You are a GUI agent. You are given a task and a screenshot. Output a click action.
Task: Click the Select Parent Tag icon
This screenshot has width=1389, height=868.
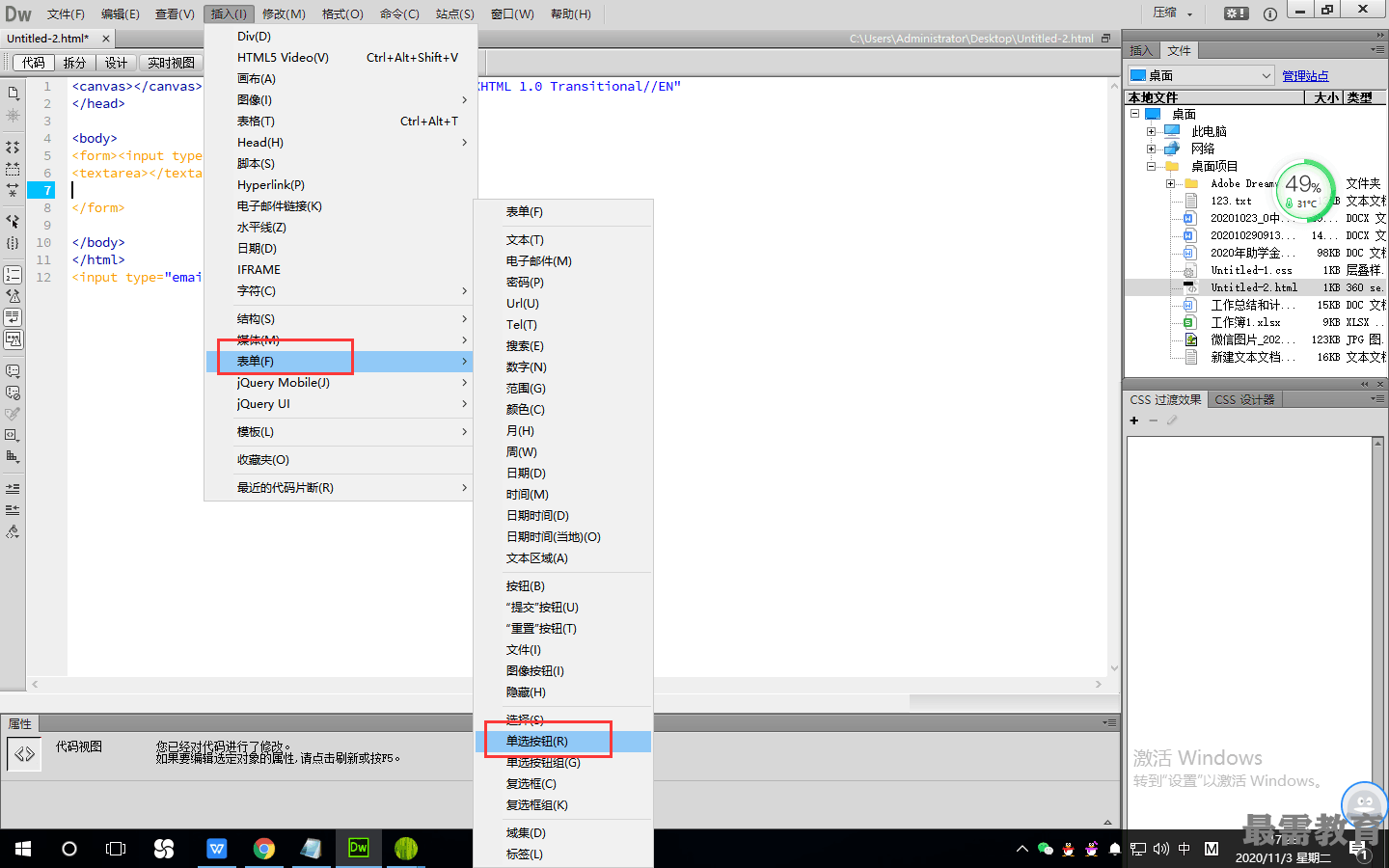point(13,221)
